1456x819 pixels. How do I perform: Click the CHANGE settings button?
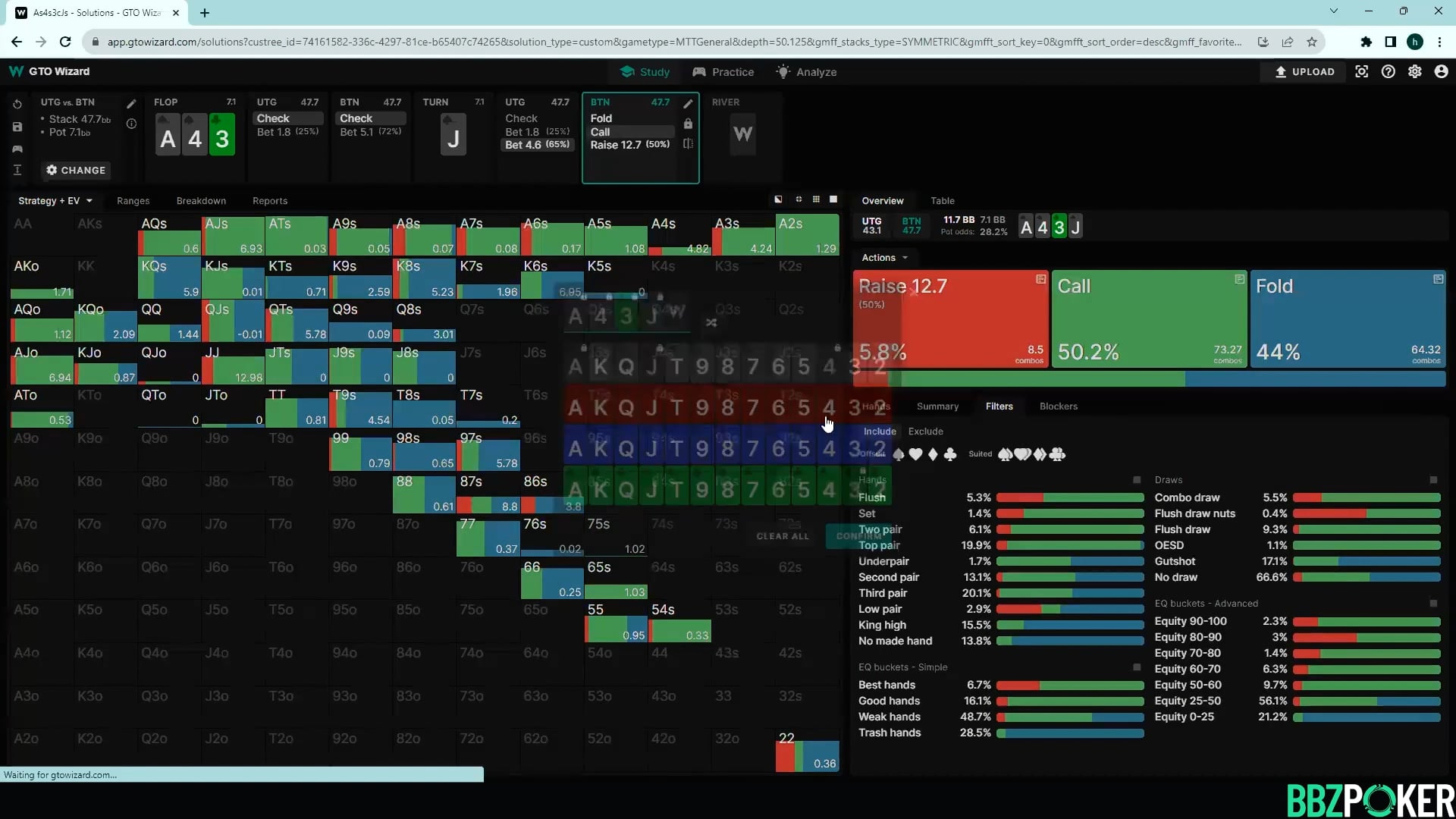[x=76, y=170]
